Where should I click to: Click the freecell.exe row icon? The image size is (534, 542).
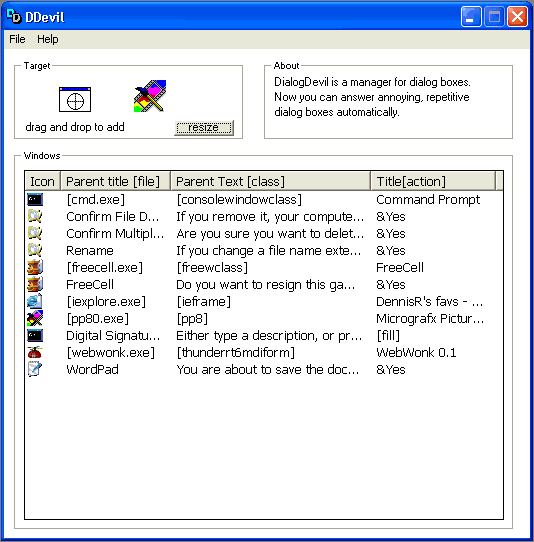coord(35,267)
